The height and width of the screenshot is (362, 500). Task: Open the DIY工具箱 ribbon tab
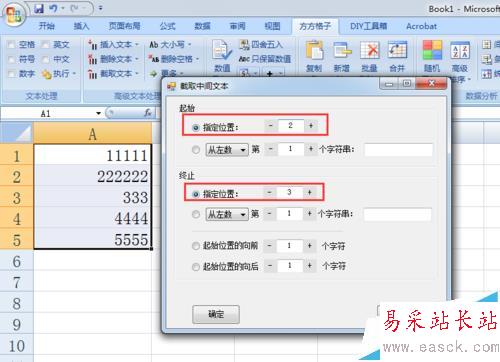pos(368,26)
